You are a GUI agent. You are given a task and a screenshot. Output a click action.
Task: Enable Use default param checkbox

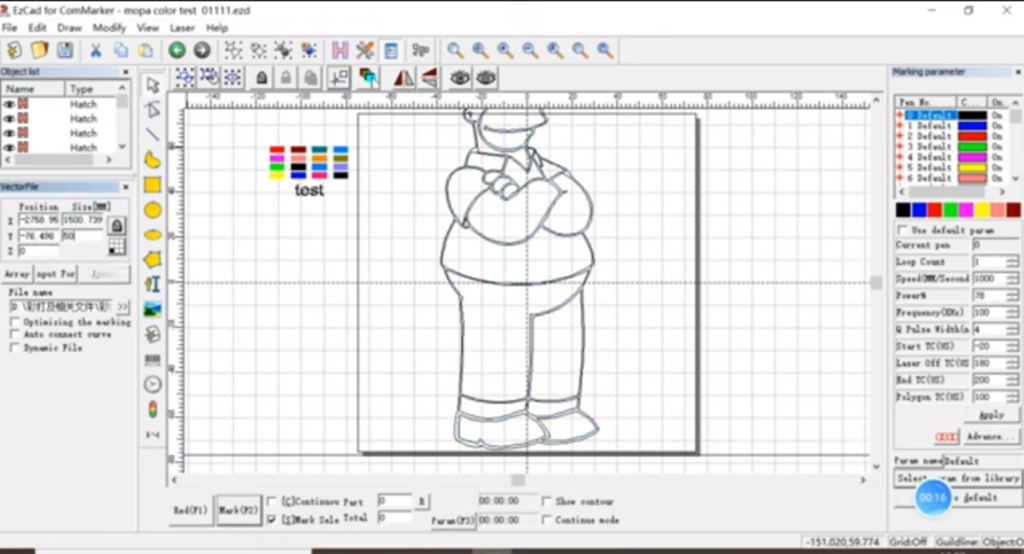click(x=903, y=230)
